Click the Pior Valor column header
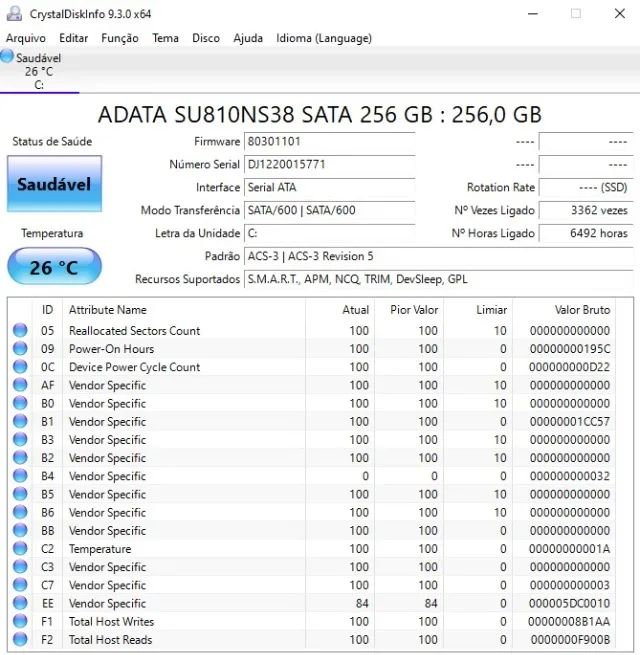 pyautogui.click(x=409, y=310)
